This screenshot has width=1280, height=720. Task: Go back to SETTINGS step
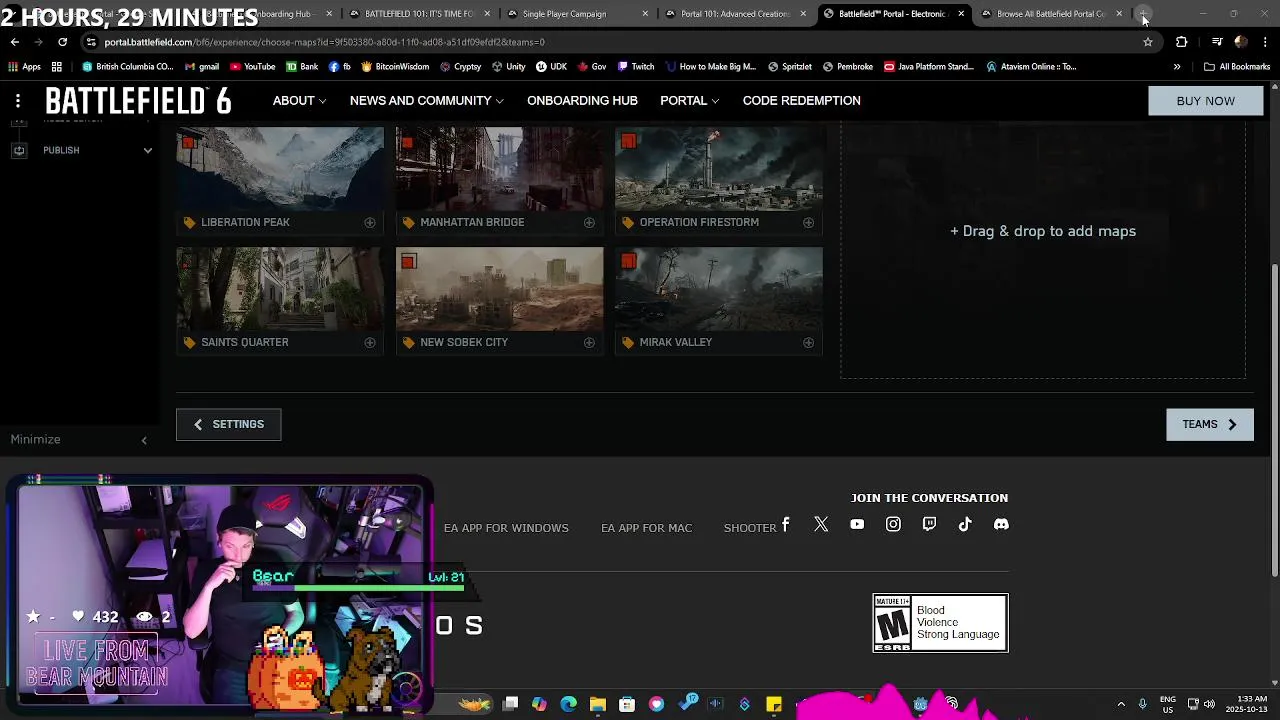228,424
